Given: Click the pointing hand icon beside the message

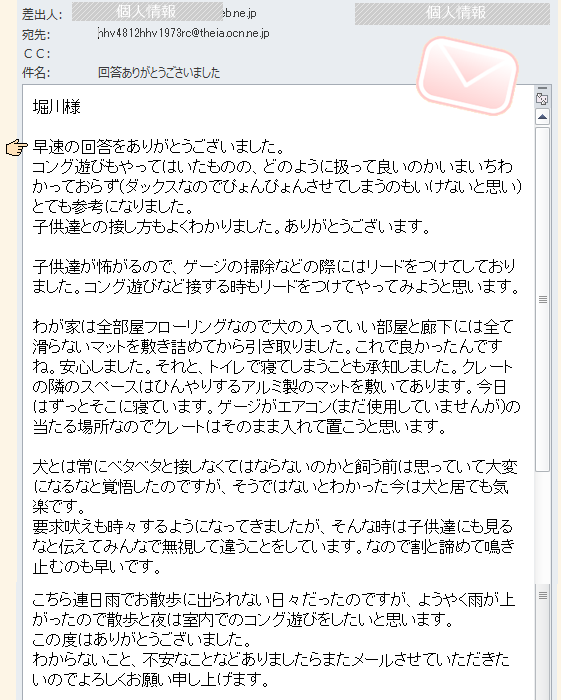Looking at the screenshot, I should 17,147.
